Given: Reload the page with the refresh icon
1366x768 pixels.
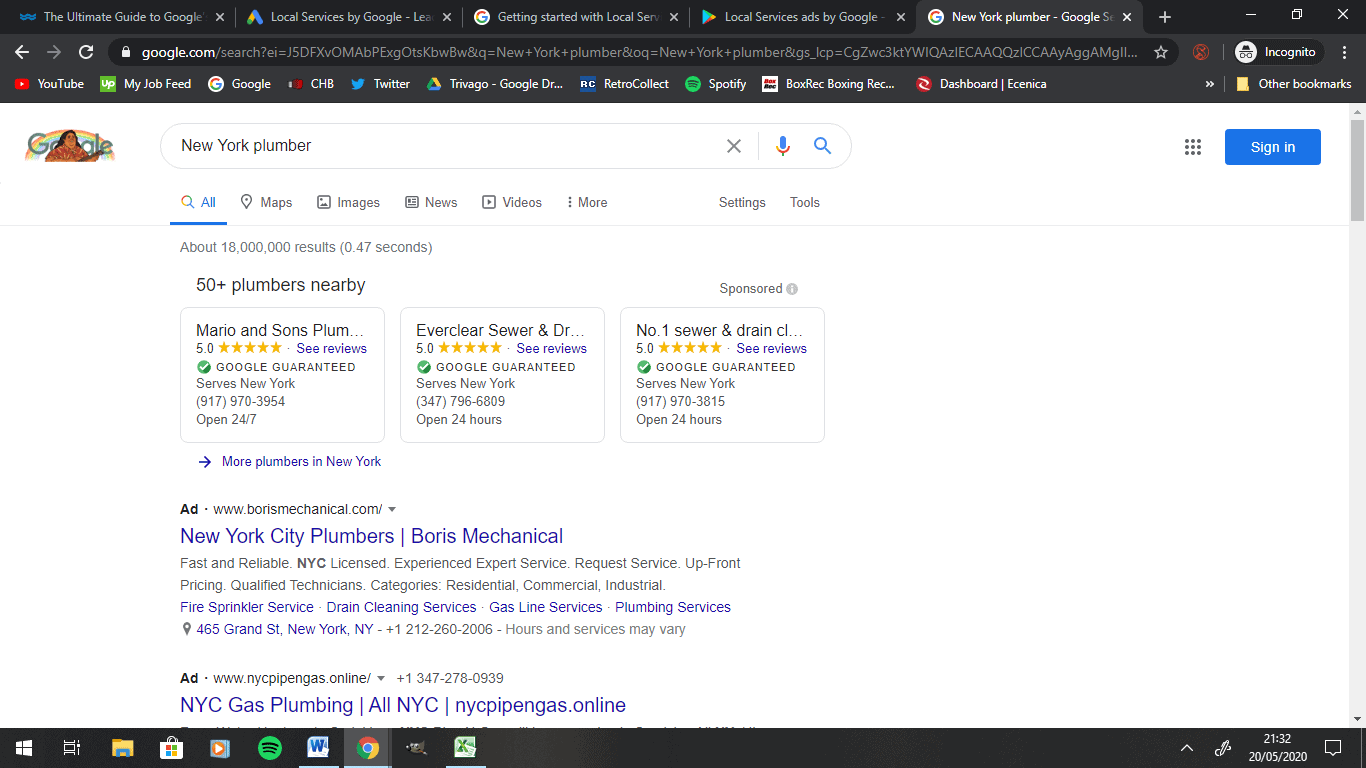Looking at the screenshot, I should click(x=86, y=52).
